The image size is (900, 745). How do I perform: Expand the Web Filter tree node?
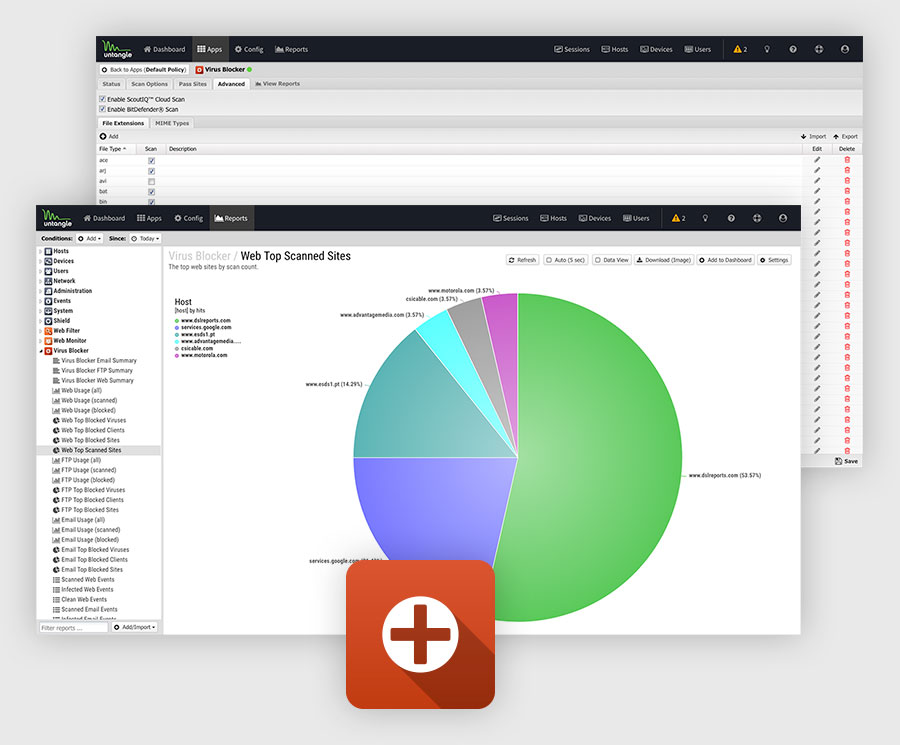tap(40, 331)
